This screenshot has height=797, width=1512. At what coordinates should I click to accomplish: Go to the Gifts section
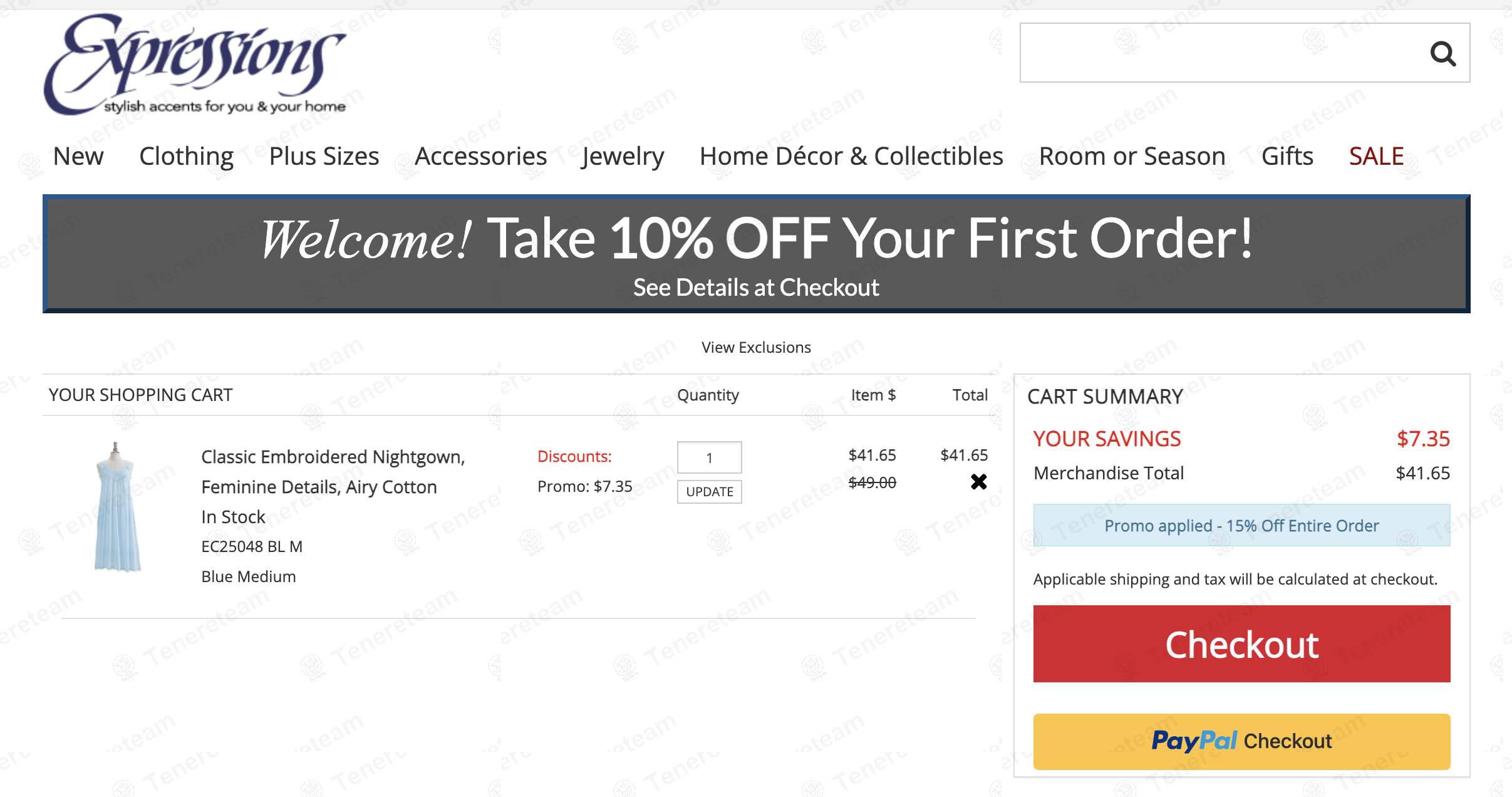(1287, 157)
